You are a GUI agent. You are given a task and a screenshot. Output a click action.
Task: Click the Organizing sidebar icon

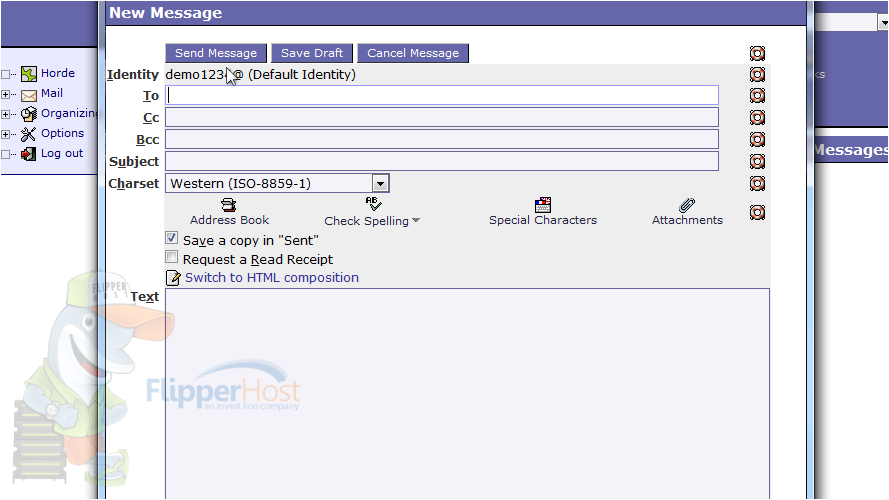click(28, 114)
